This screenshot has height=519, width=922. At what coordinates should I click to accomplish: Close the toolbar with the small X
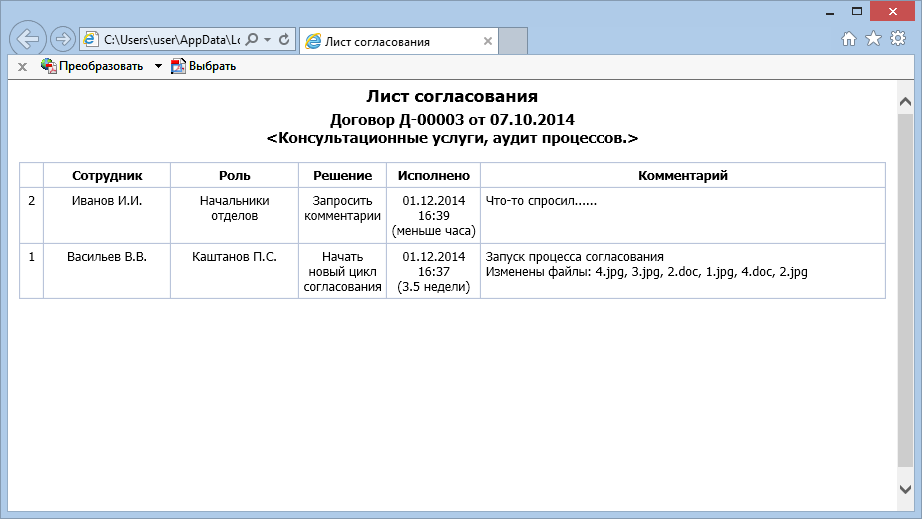pyautogui.click(x=22, y=67)
